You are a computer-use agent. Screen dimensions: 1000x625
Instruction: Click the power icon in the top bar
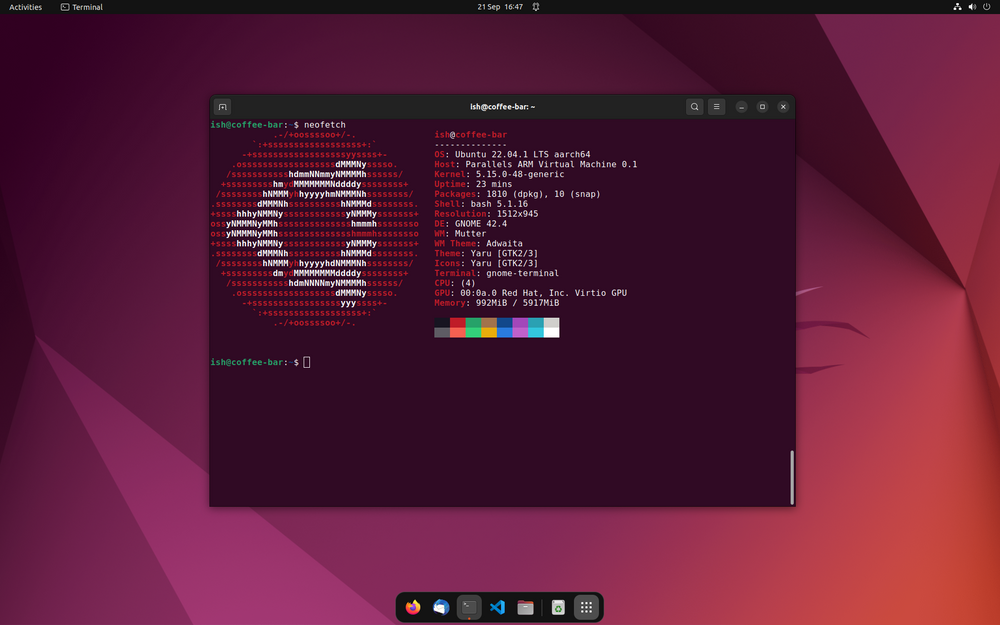coord(985,7)
